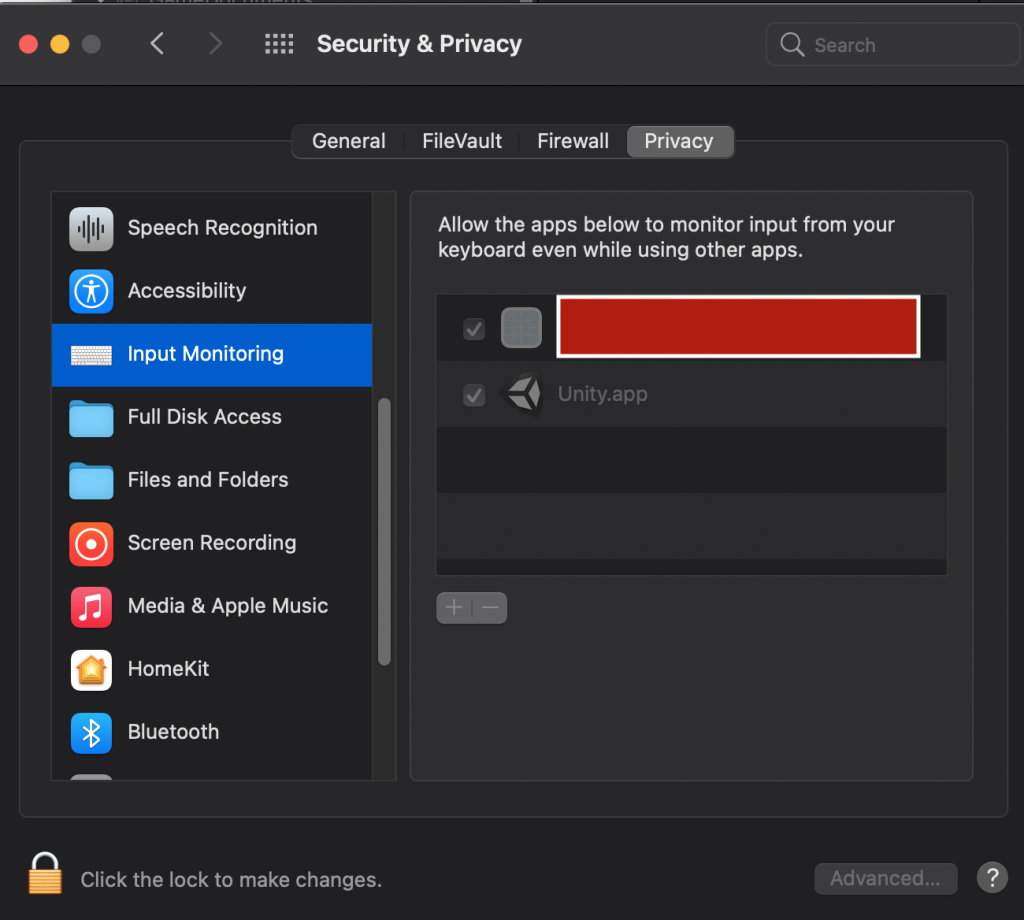Click the Screen Recording red icon
The width and height of the screenshot is (1024, 920).
pos(91,543)
